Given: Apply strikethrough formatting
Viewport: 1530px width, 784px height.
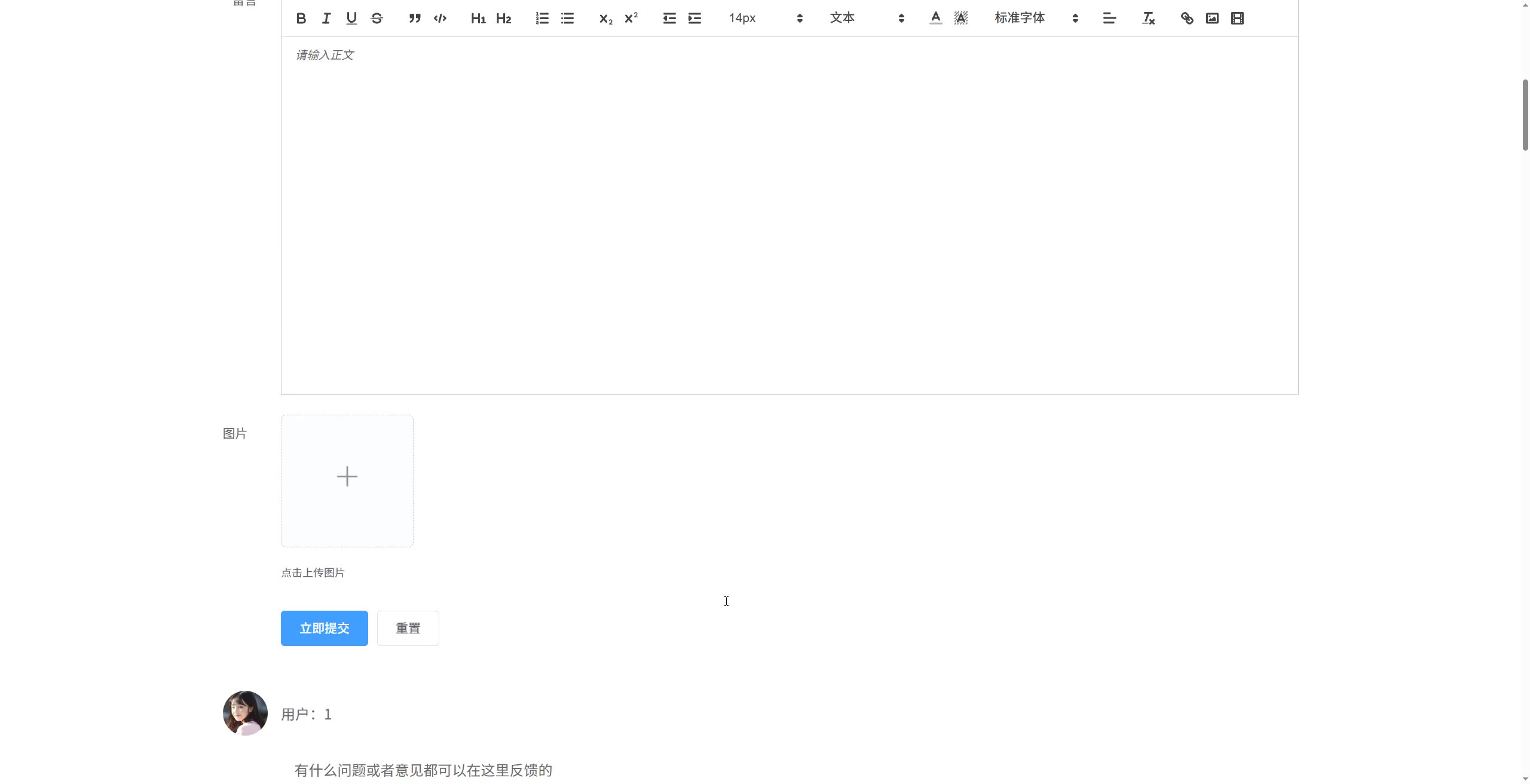Looking at the screenshot, I should point(377,19).
